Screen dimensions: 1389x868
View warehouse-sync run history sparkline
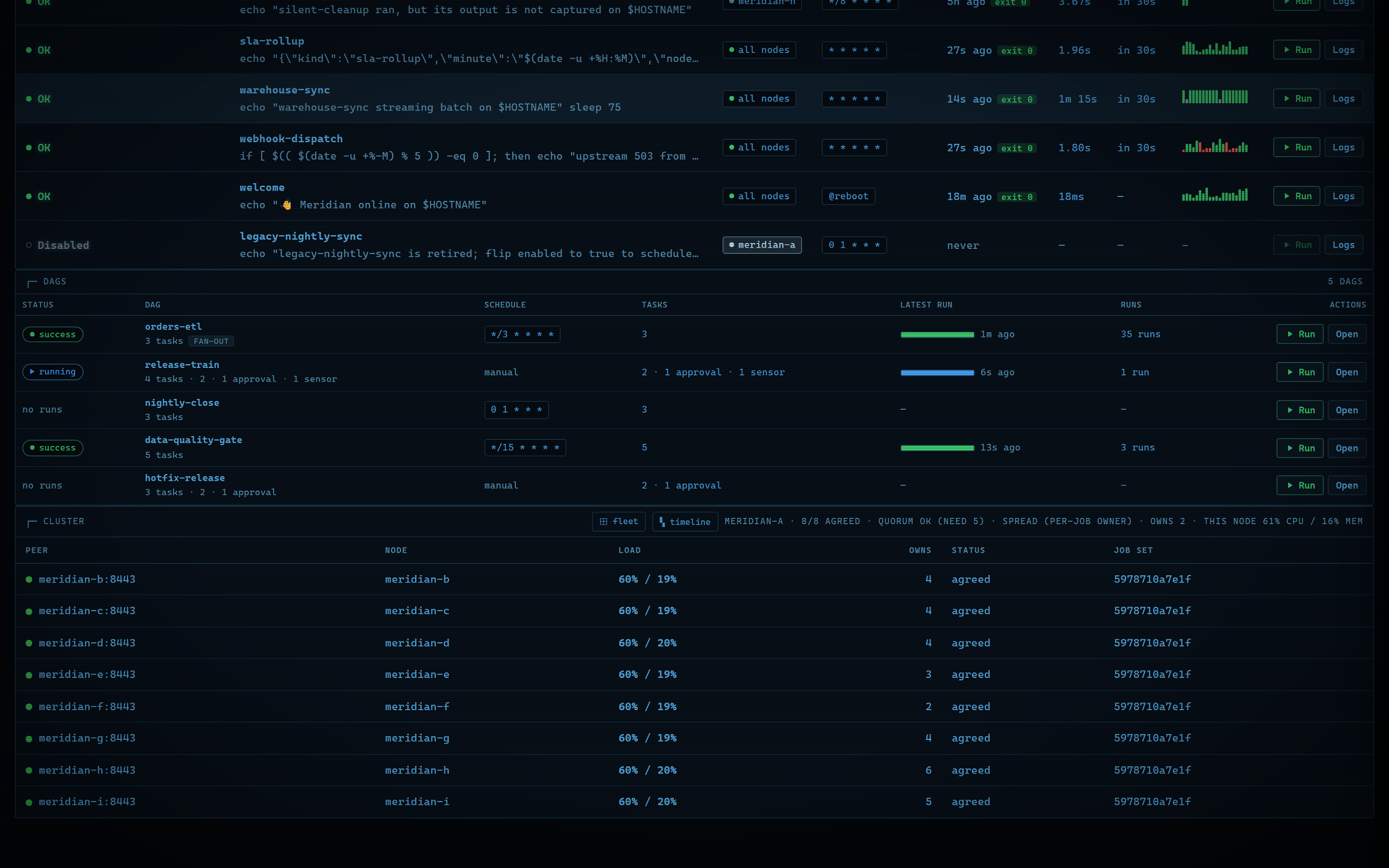coord(1215,97)
